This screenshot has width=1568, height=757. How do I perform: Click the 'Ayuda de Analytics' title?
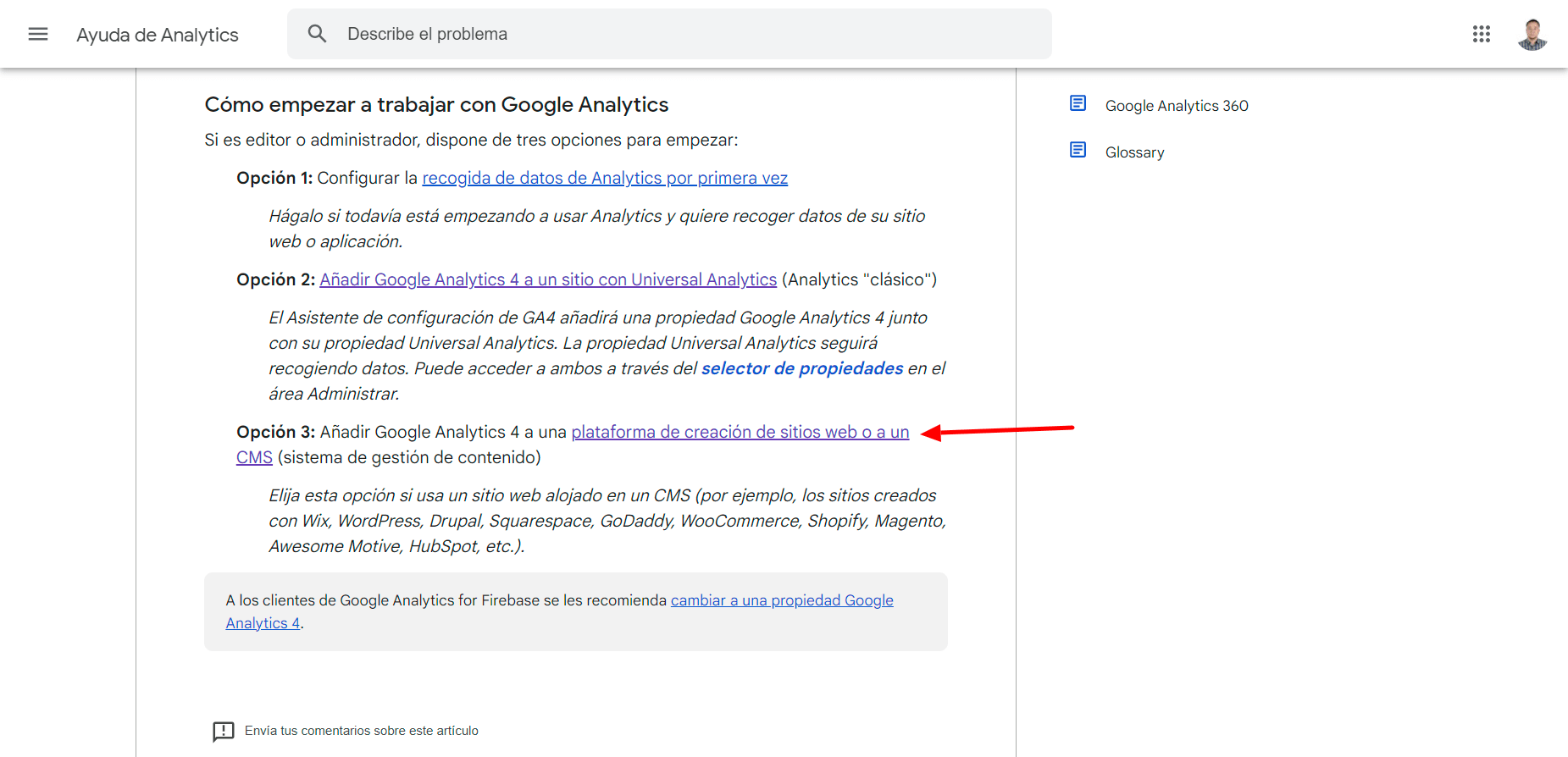pos(158,35)
